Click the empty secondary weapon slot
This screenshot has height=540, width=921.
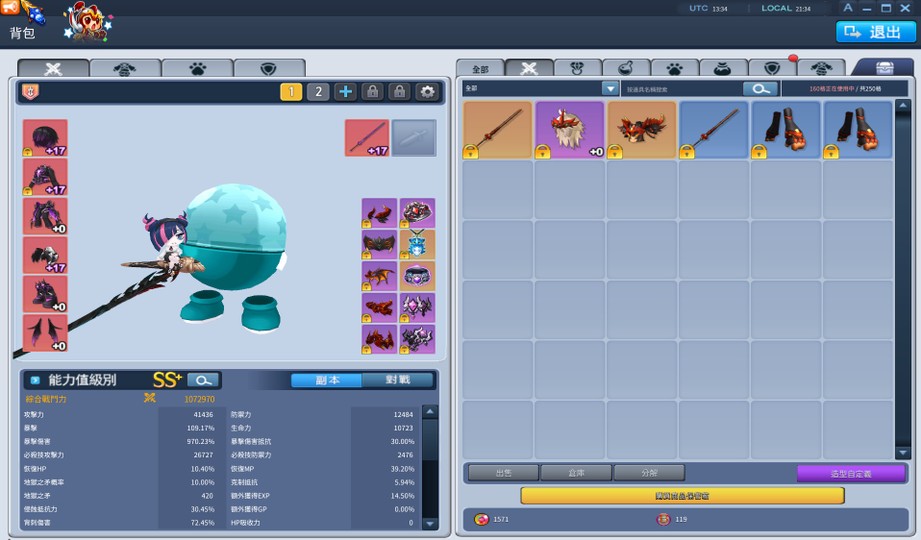pos(414,138)
